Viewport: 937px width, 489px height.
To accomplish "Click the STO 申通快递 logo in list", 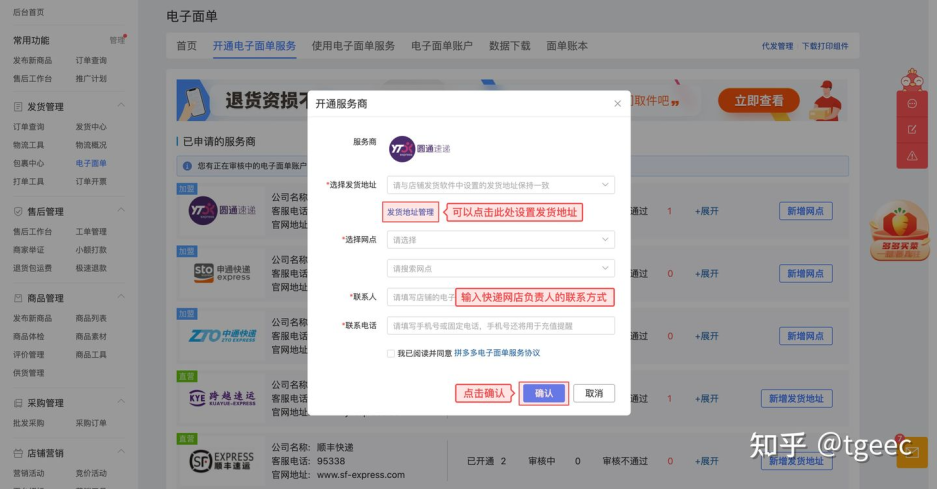I will point(222,273).
